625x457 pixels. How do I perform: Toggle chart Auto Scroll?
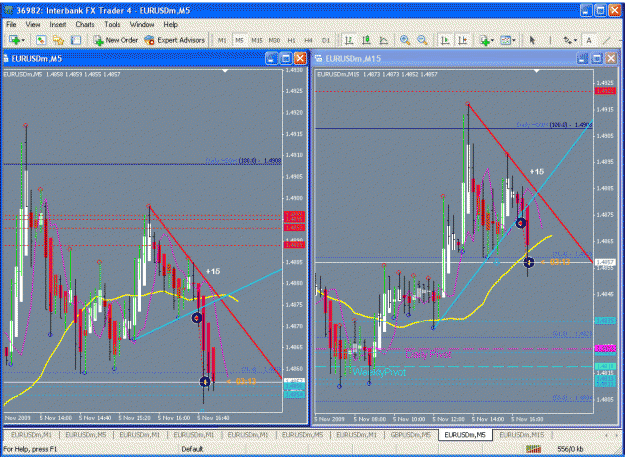[446, 40]
